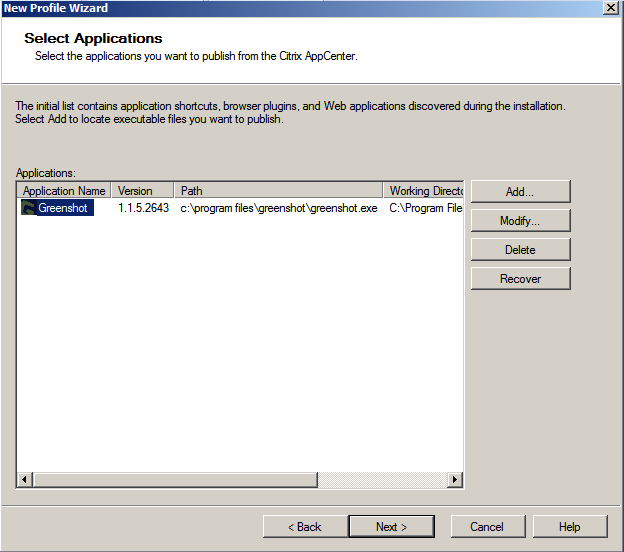Select the Greenshot application name entry
The image size is (624, 552).
(x=65, y=209)
